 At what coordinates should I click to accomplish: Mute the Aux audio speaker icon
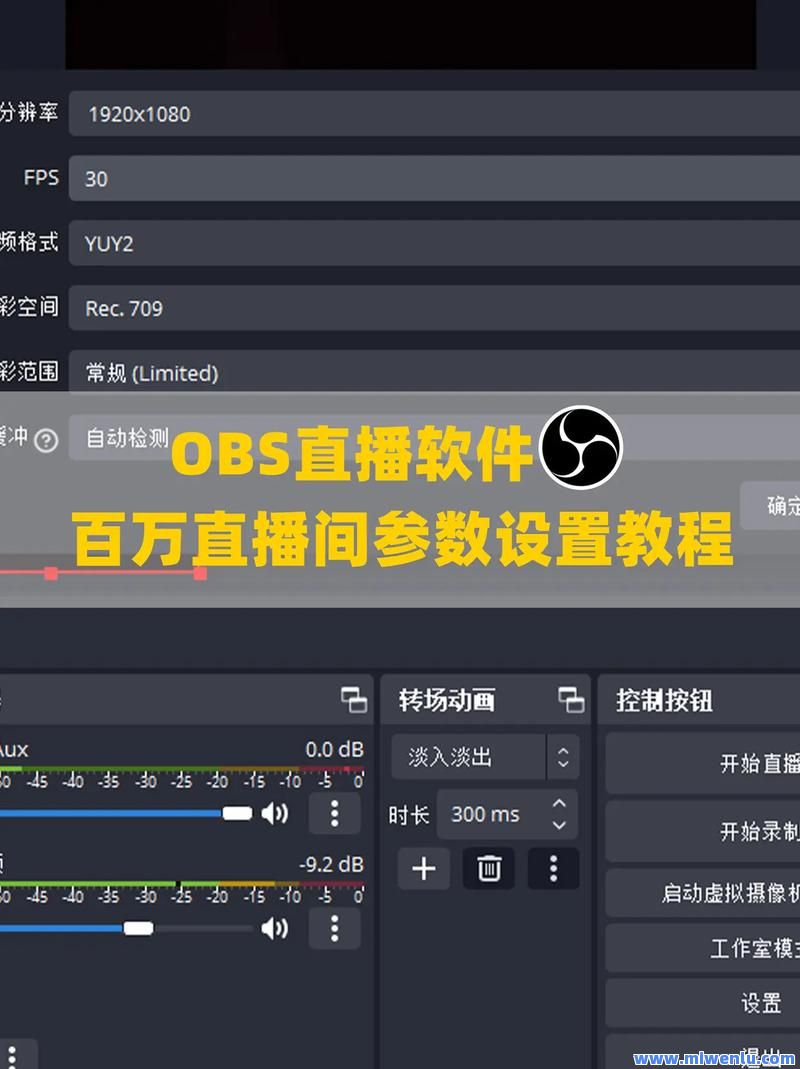[x=275, y=813]
